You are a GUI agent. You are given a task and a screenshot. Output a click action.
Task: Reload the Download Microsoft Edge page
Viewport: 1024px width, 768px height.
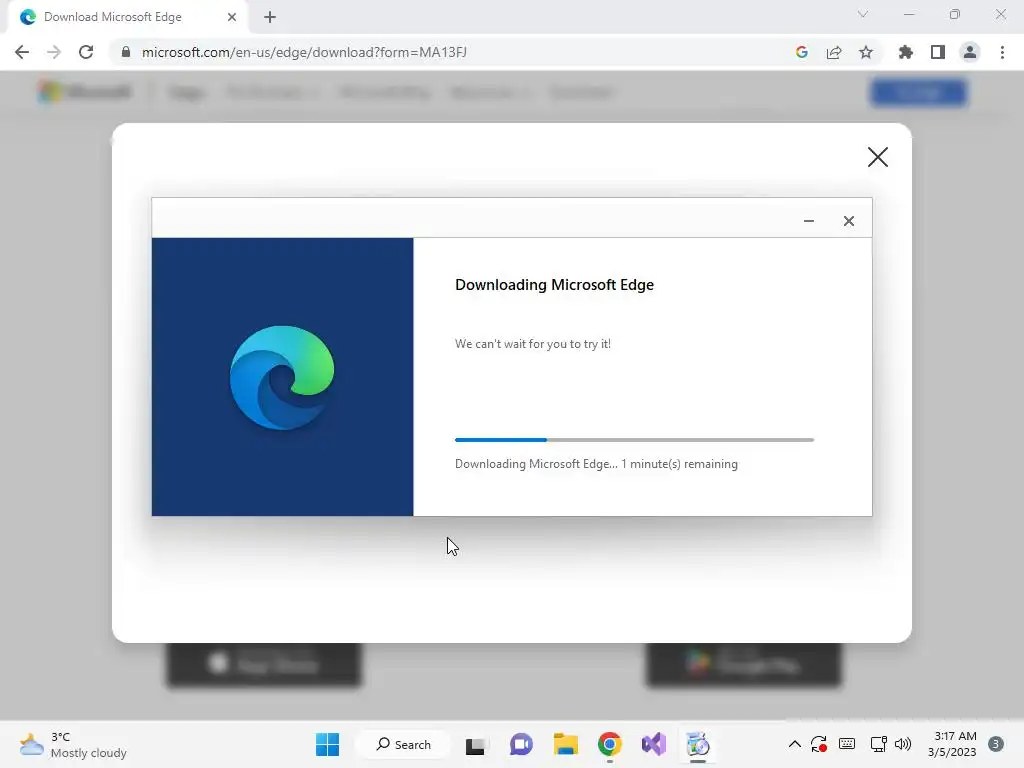(x=86, y=52)
